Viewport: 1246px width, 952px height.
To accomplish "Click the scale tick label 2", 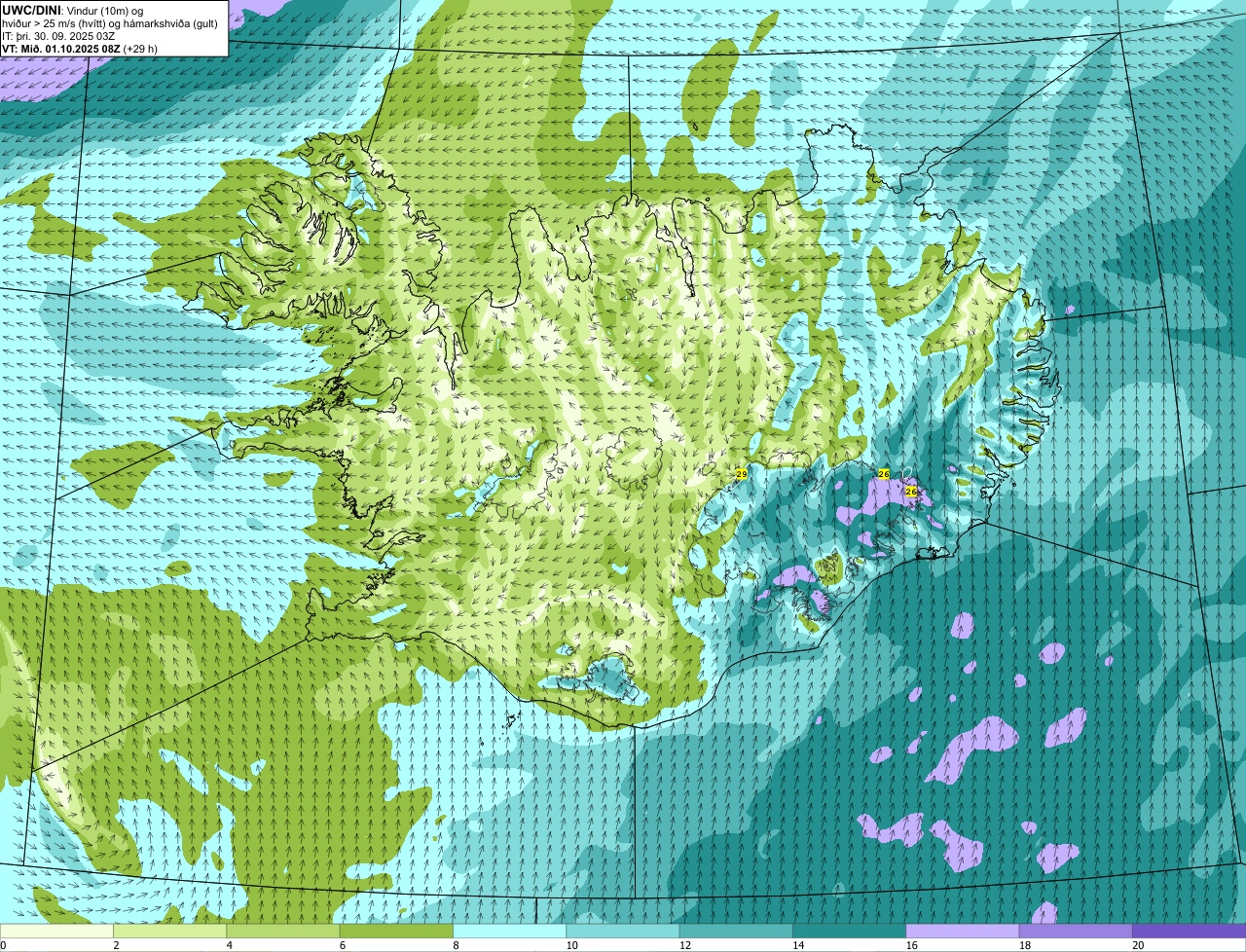I will (116, 945).
